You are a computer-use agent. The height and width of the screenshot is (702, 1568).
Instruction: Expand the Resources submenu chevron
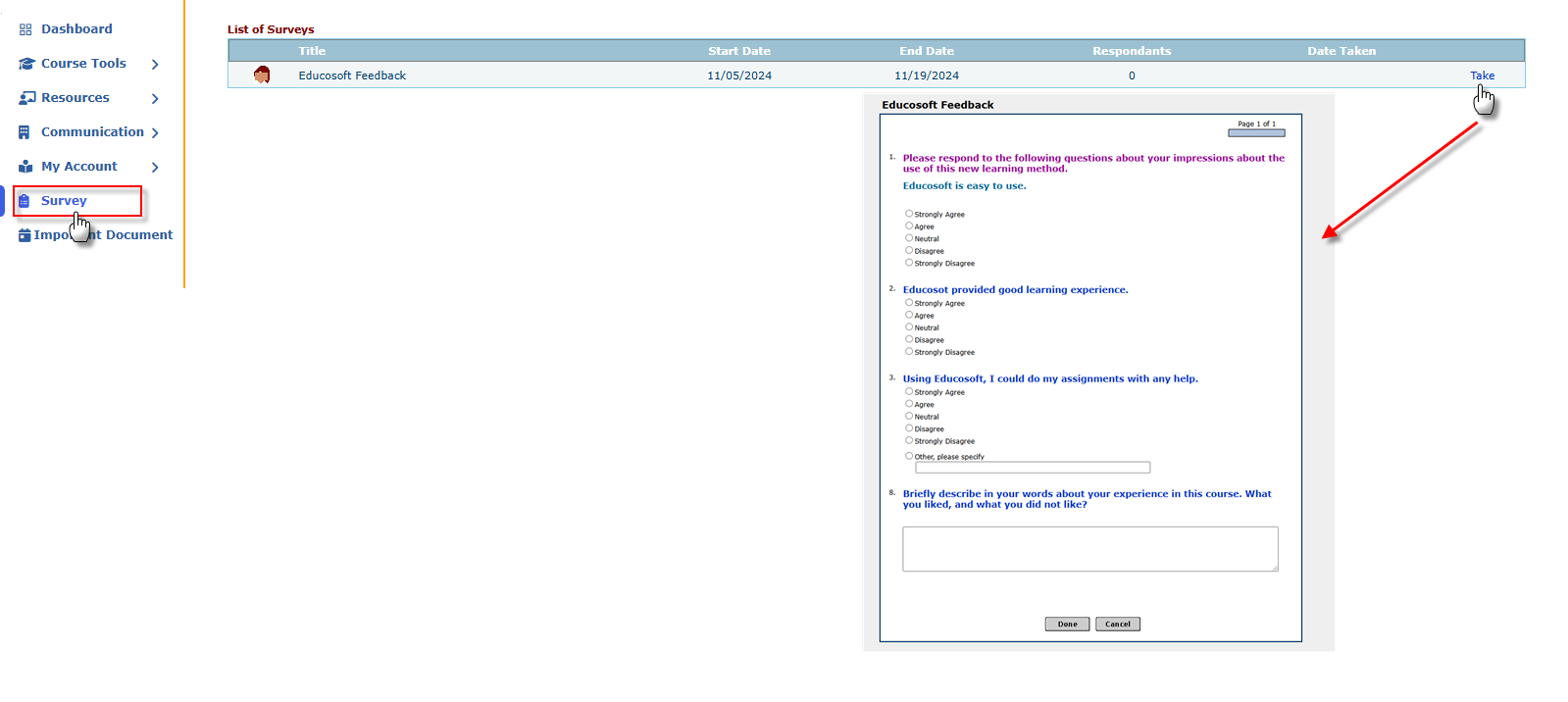click(155, 98)
